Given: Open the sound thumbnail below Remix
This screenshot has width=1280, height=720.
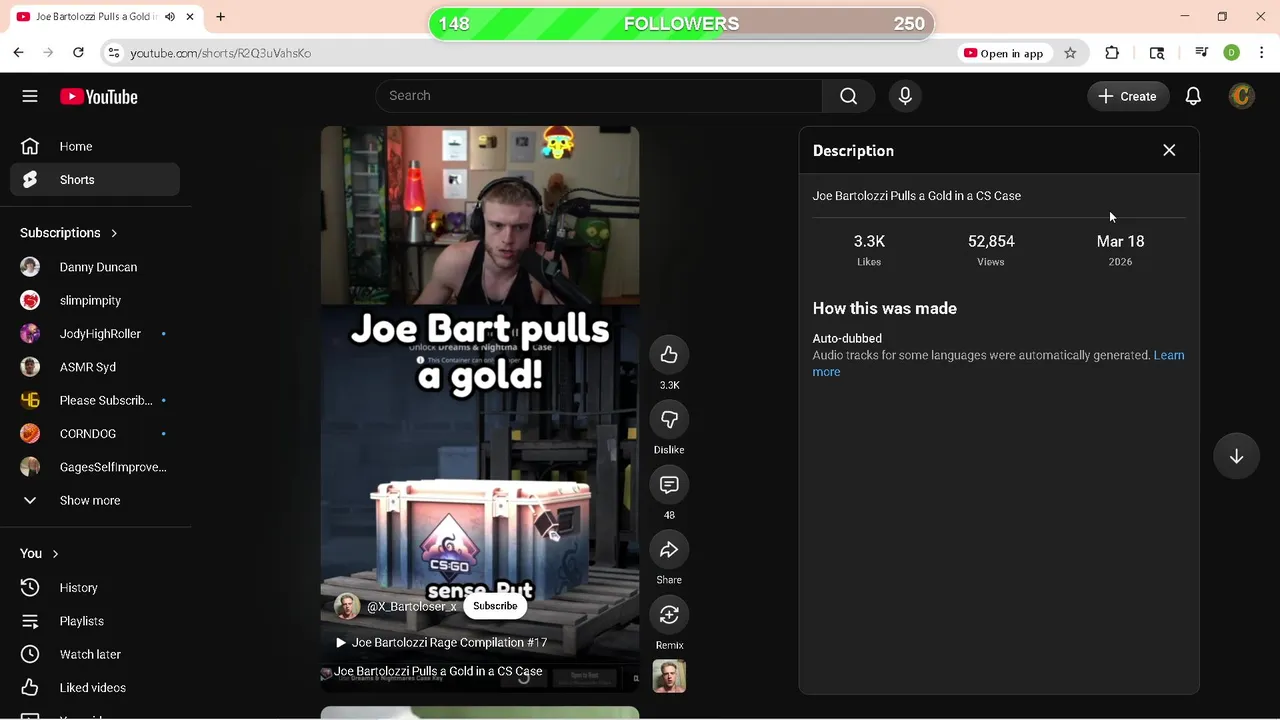Looking at the screenshot, I should click(x=669, y=676).
